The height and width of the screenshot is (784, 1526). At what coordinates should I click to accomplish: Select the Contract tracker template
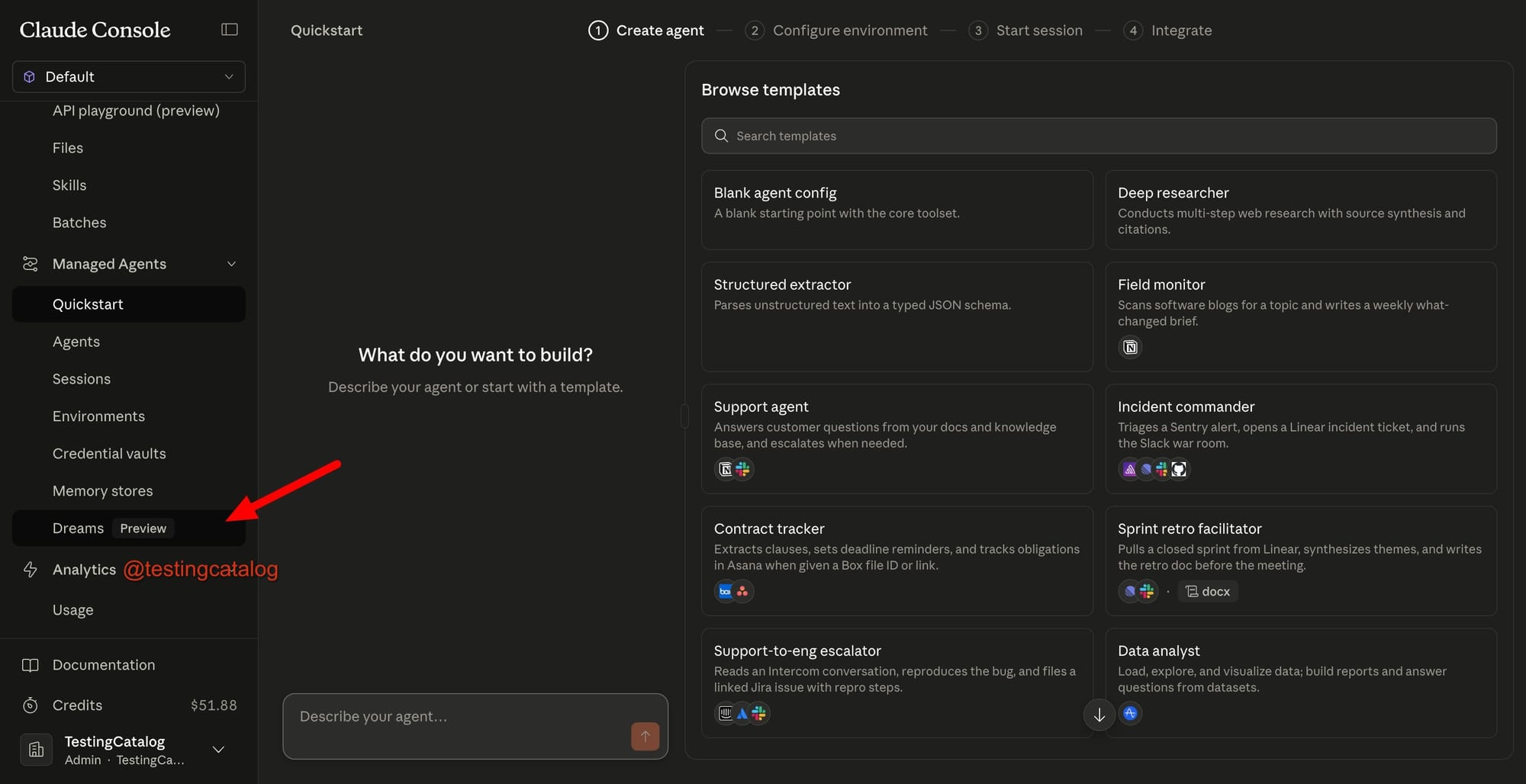897,561
